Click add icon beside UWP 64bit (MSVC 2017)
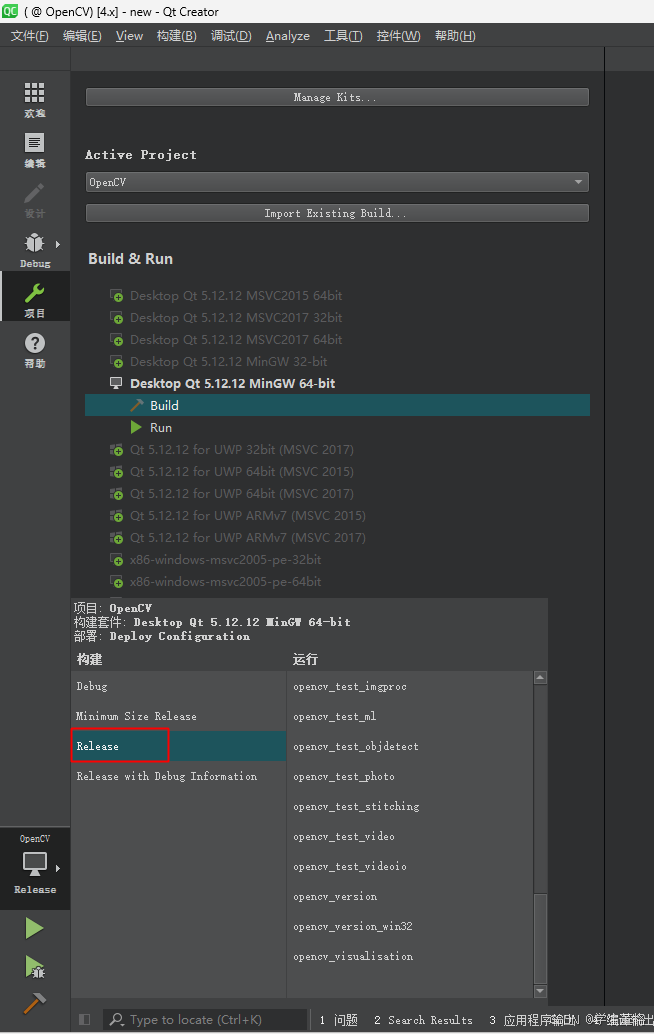654x1034 pixels. [x=116, y=493]
